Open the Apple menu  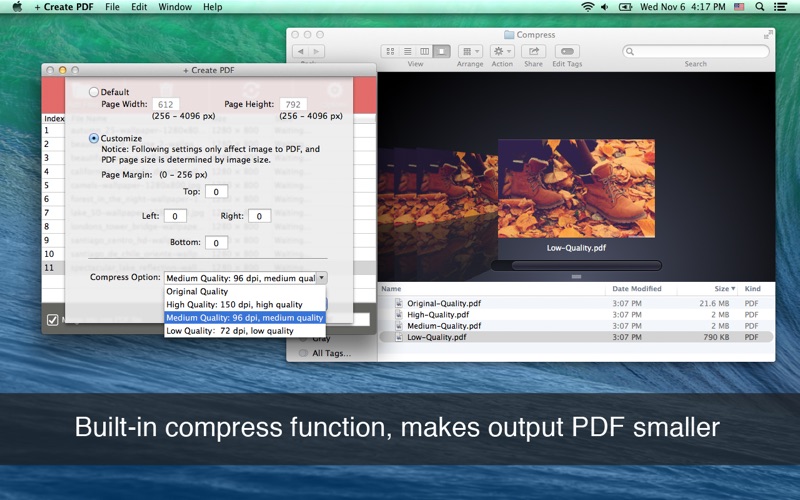(17, 7)
